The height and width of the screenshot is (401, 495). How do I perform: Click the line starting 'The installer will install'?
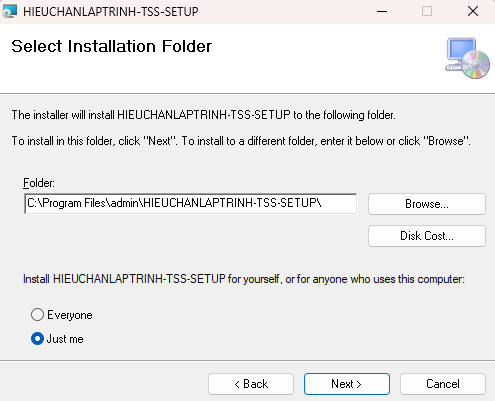point(204,115)
